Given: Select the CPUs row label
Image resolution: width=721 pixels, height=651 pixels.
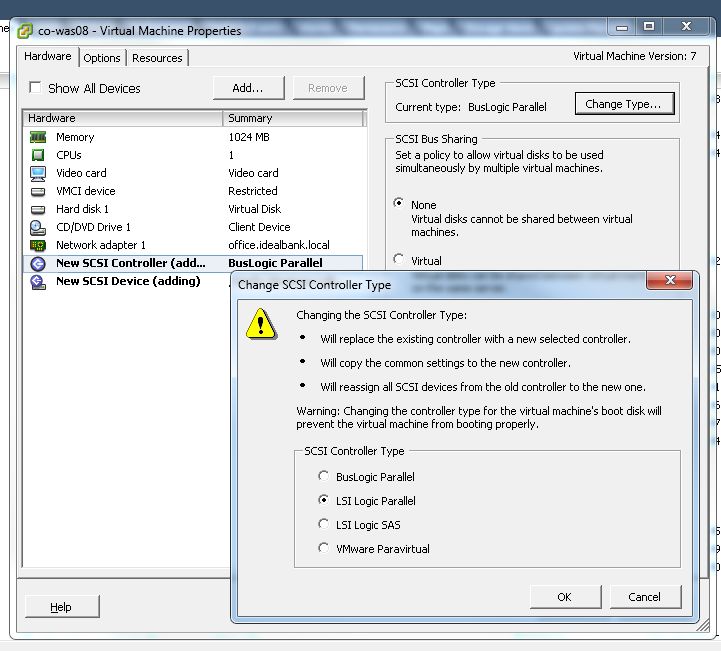Looking at the screenshot, I should point(69,155).
